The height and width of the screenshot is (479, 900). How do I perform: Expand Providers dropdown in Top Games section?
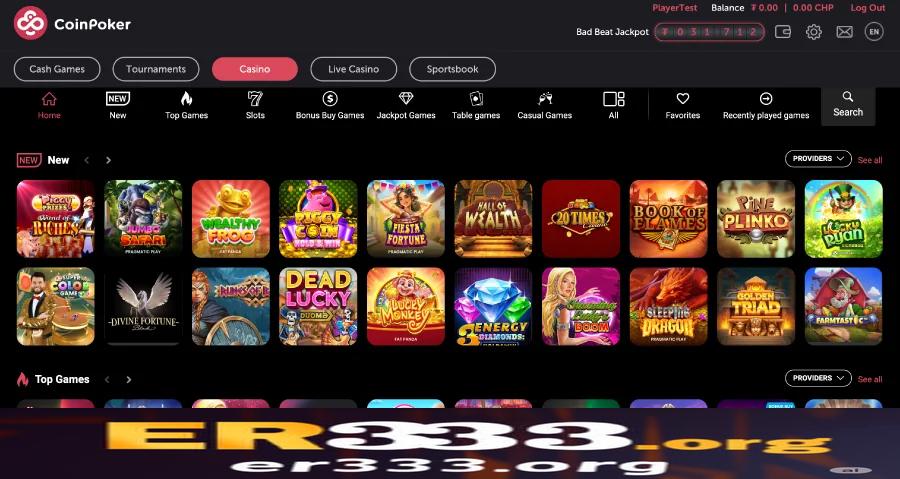pyautogui.click(x=818, y=378)
